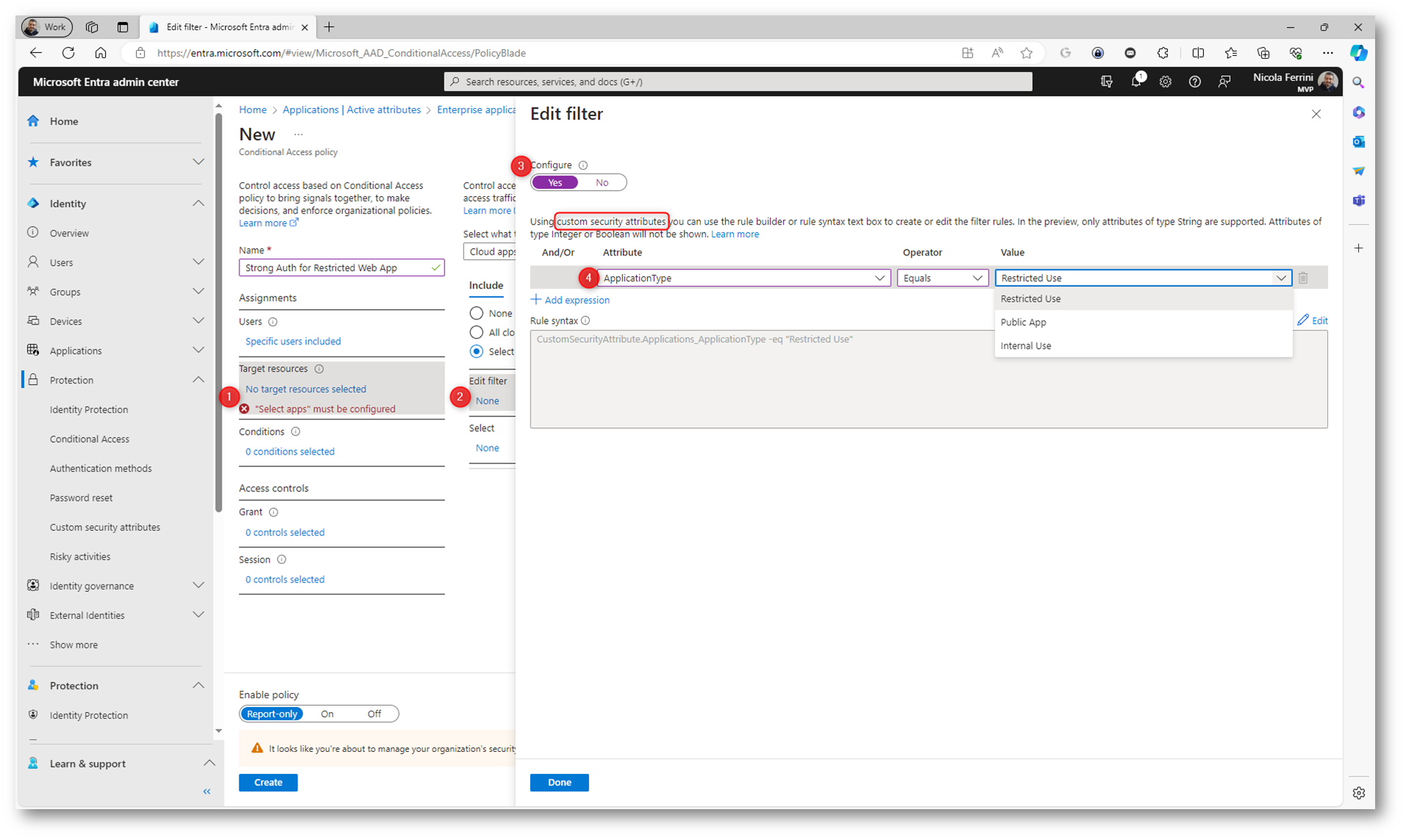Close the Edit filter pane
The image size is (1406, 840).
(1316, 114)
